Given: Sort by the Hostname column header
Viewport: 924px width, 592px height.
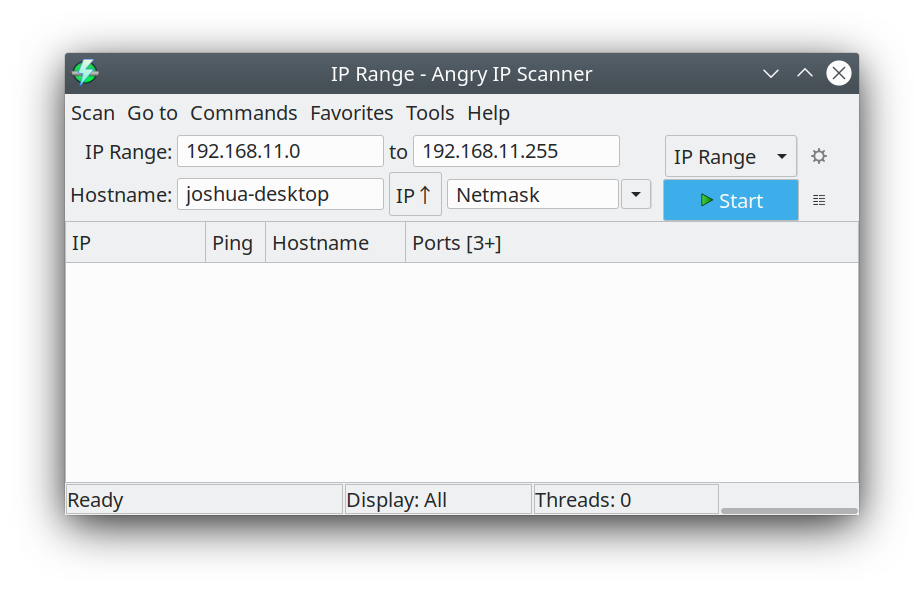Looking at the screenshot, I should coord(335,243).
